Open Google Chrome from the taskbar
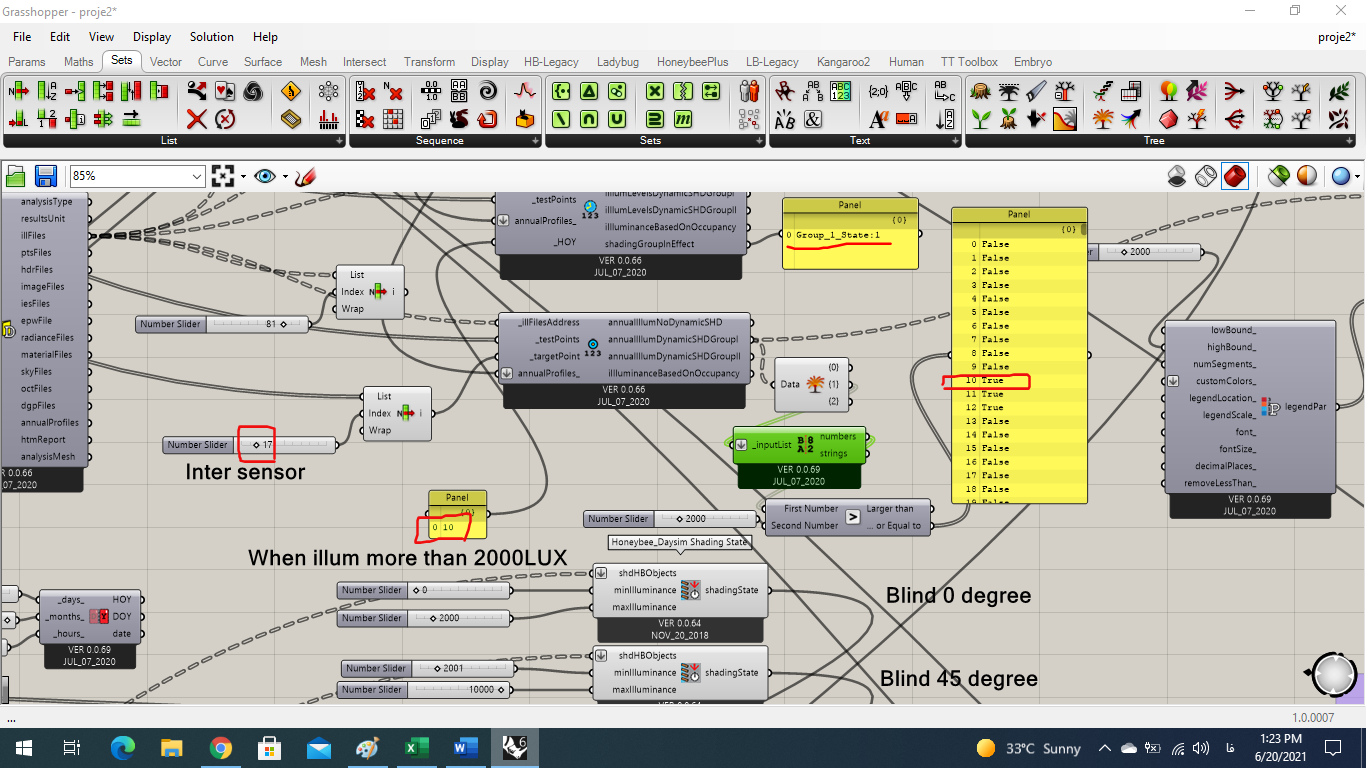The width and height of the screenshot is (1366, 768). 221,747
